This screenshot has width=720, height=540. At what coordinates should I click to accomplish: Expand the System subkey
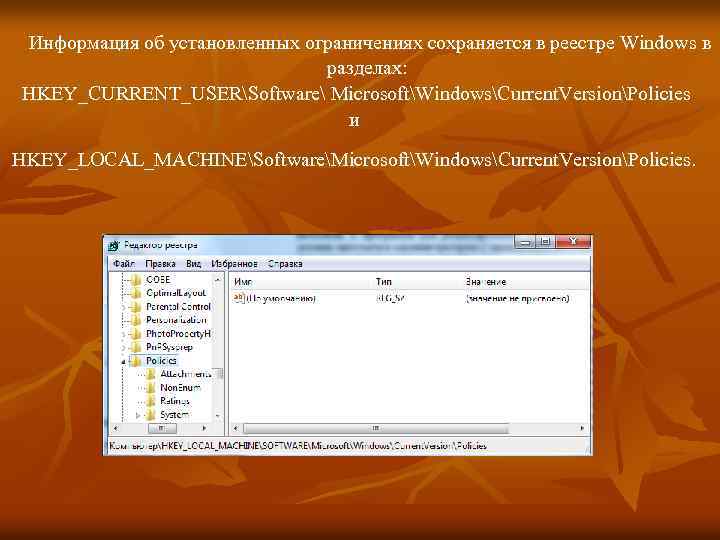click(x=138, y=416)
